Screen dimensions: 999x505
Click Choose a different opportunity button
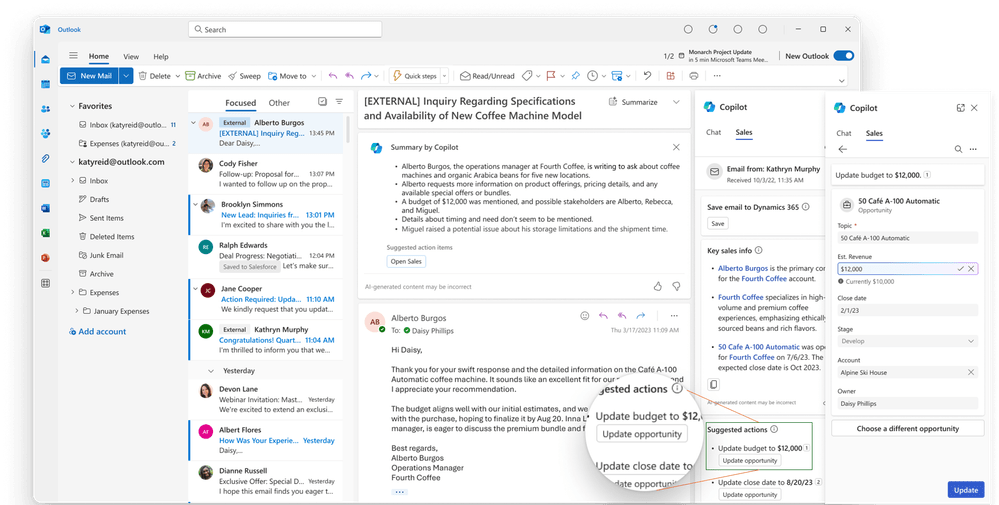click(907, 428)
